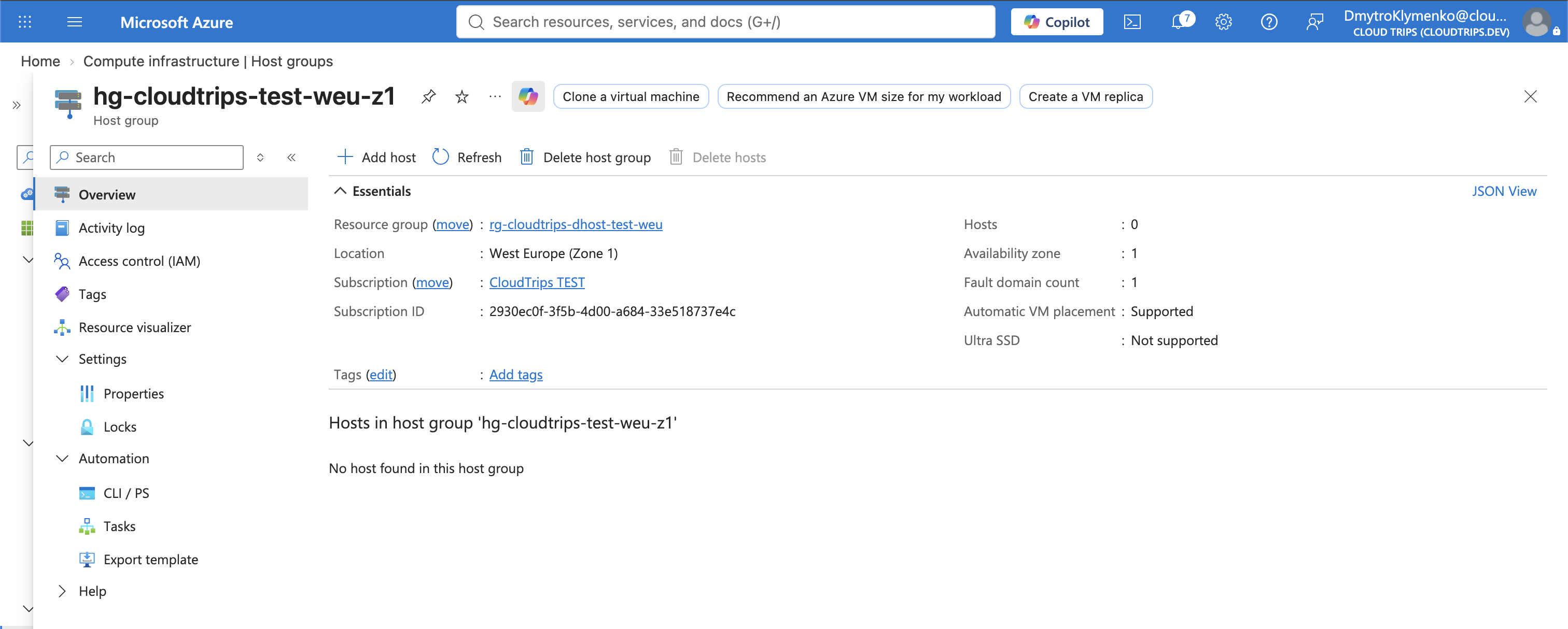1568x629 pixels.
Task: Open the portal hamburger menu
Action: [74, 22]
